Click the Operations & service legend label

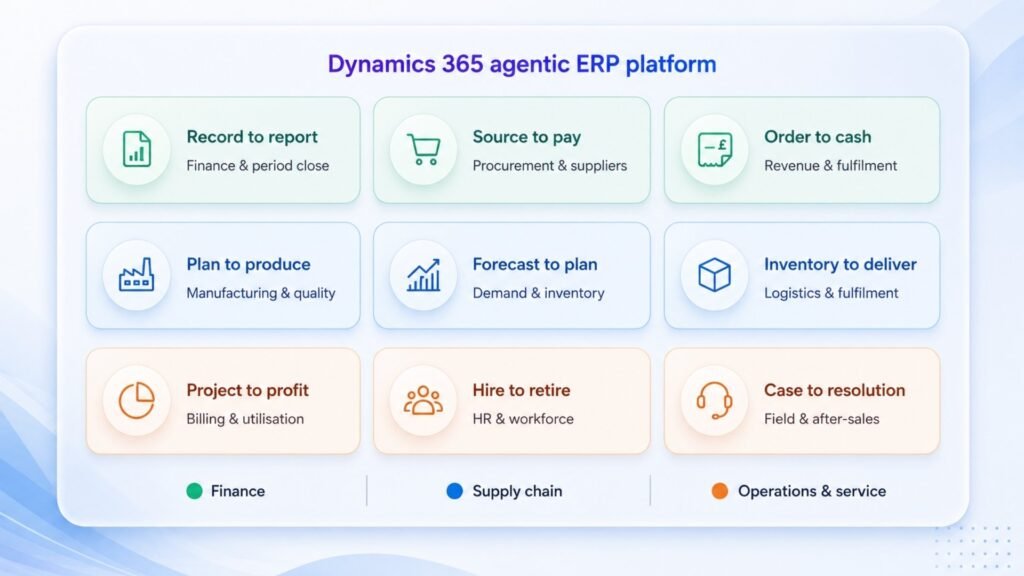[812, 491]
